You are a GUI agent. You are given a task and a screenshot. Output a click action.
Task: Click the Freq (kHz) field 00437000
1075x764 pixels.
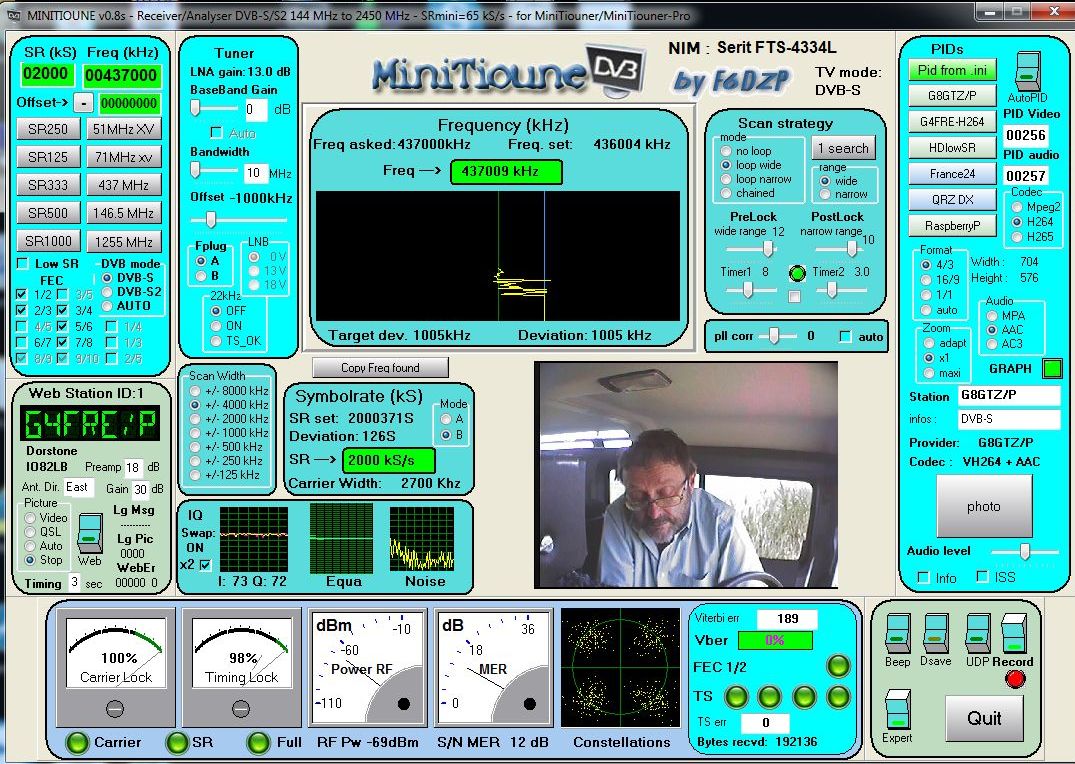(x=121, y=75)
